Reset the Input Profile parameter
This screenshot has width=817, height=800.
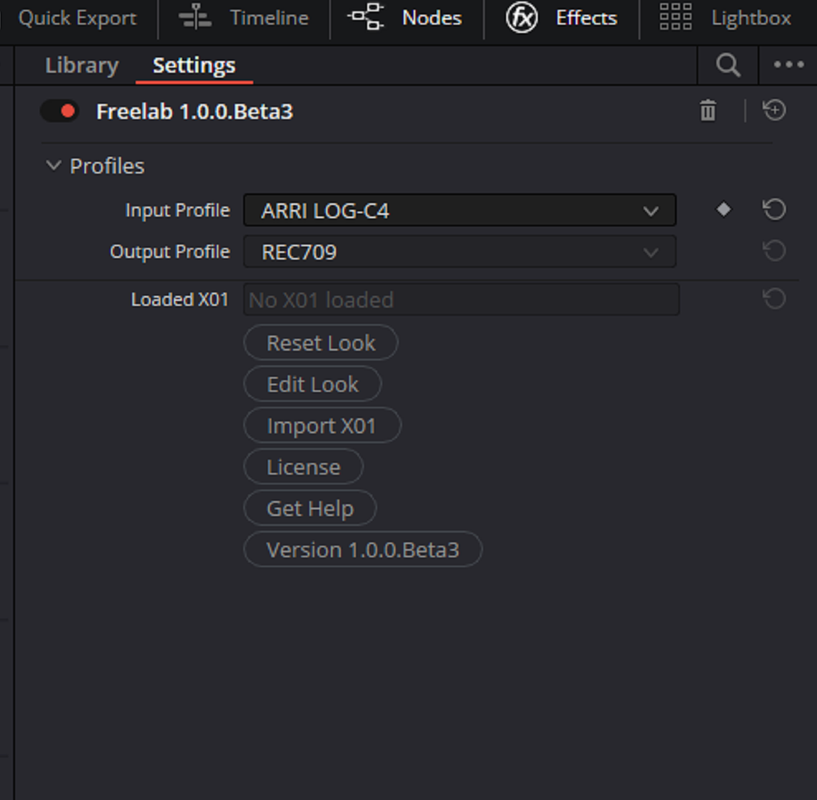(x=774, y=210)
